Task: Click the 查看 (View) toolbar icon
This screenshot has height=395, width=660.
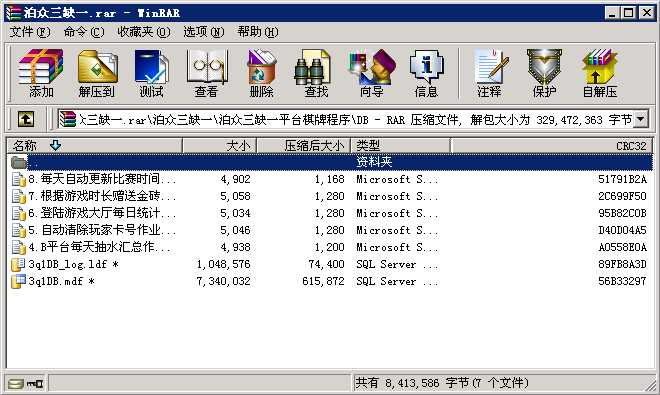Action: (x=207, y=67)
